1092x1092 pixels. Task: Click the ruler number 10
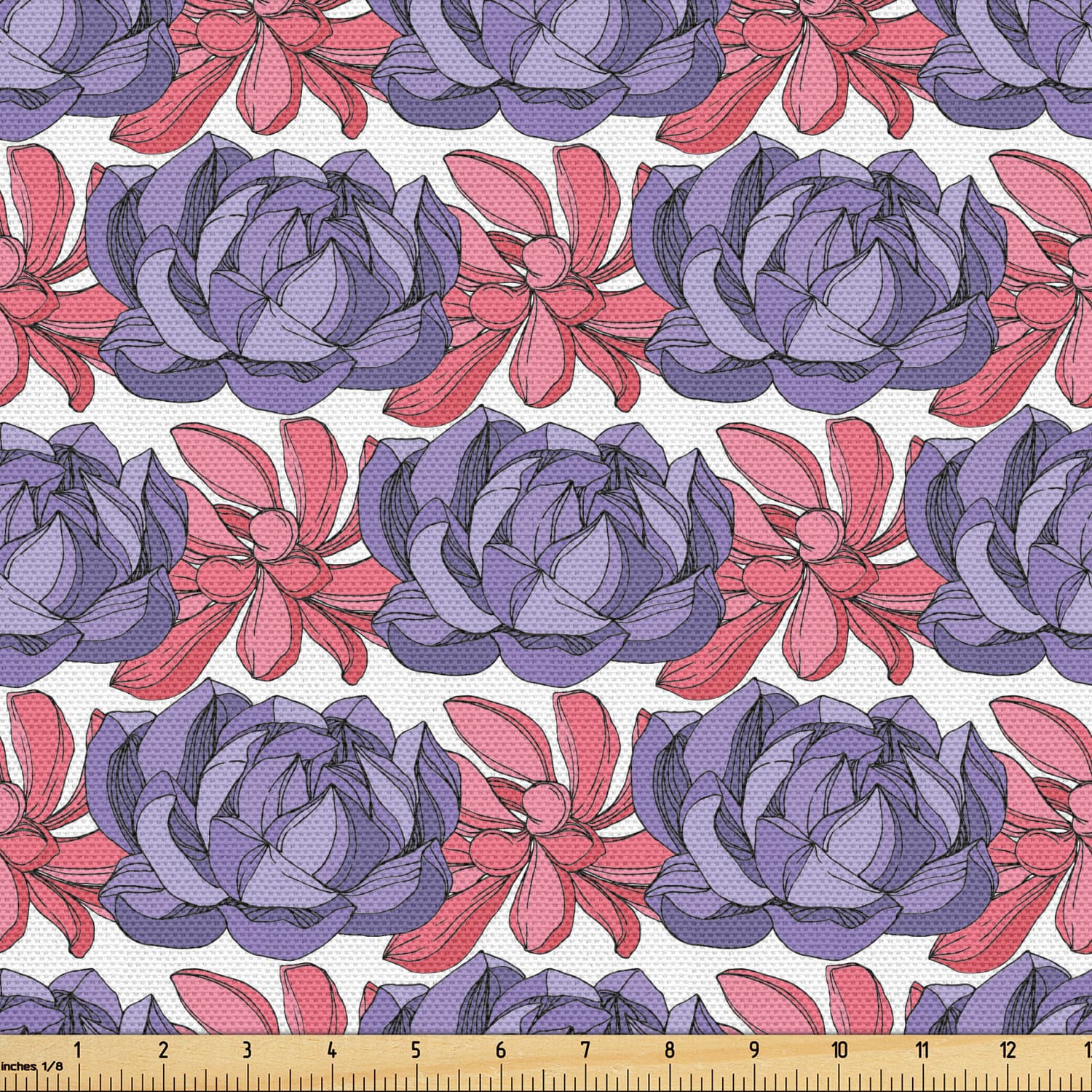point(840,1050)
